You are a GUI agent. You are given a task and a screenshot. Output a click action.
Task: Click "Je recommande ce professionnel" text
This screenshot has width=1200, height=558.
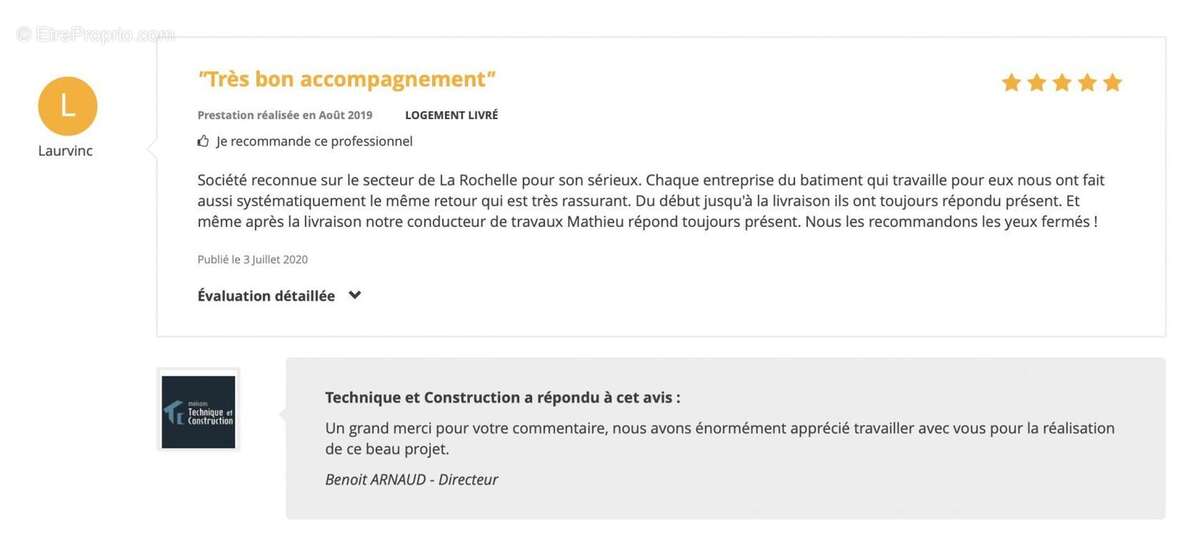click(x=314, y=141)
